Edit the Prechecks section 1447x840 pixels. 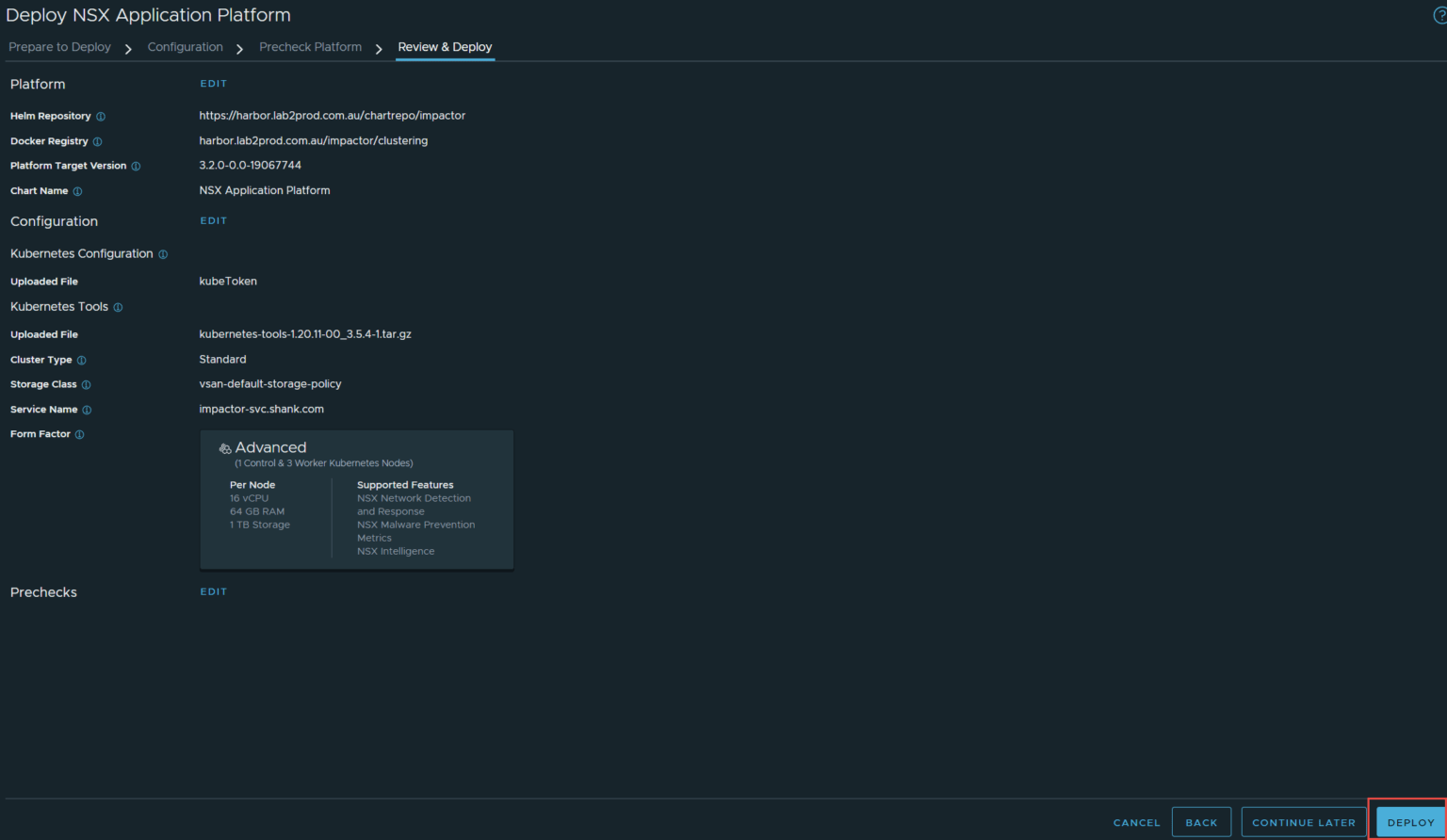[213, 591]
